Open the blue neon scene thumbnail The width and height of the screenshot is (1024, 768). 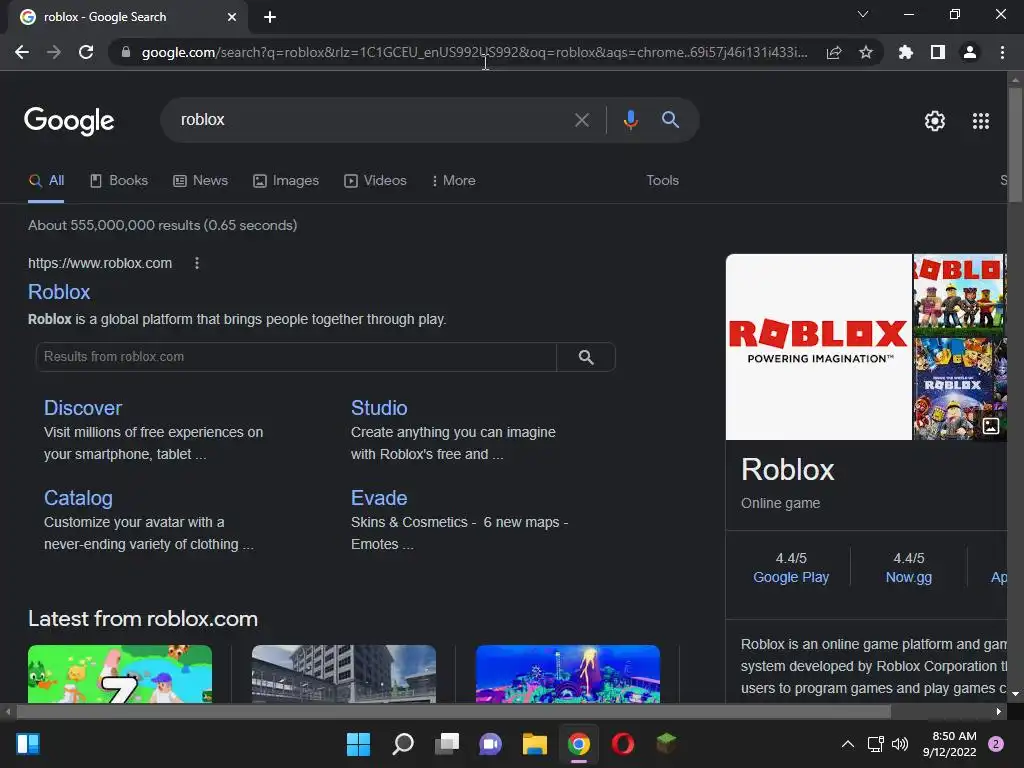pos(568,674)
